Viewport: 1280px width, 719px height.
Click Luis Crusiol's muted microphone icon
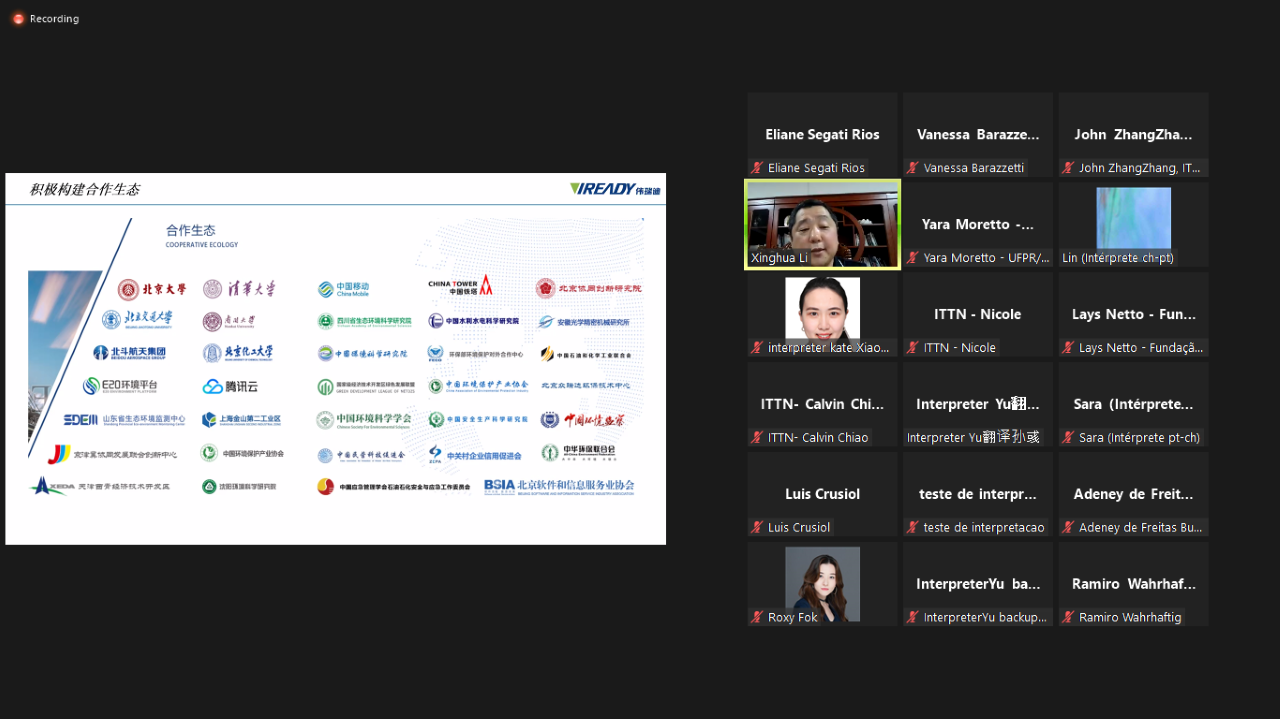(x=757, y=528)
